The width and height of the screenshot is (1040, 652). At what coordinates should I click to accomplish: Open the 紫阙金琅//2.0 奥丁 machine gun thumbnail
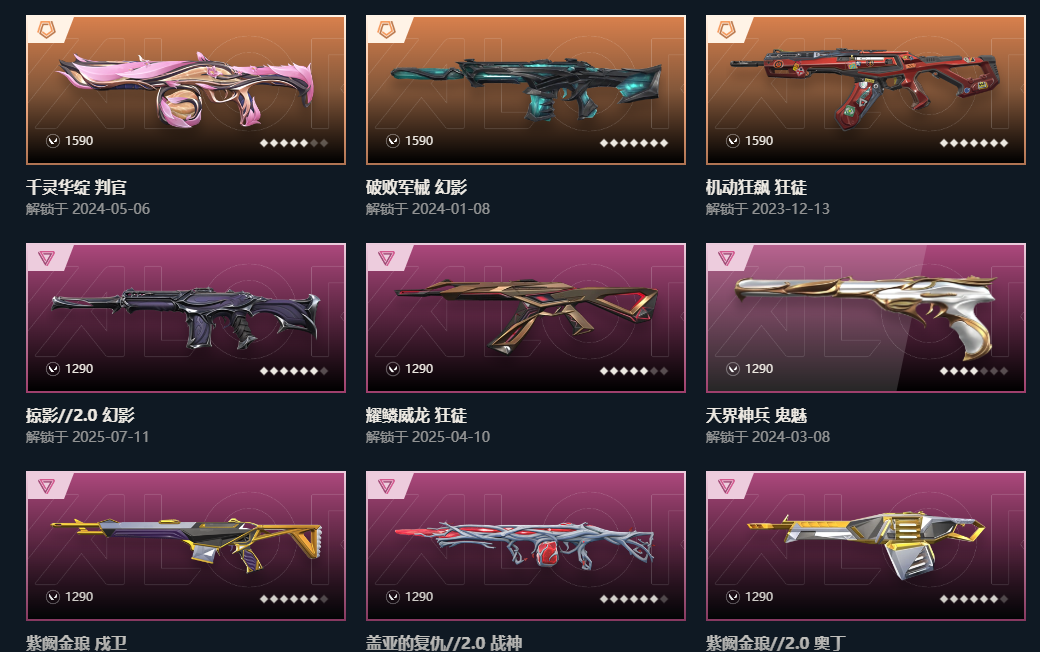tap(866, 546)
